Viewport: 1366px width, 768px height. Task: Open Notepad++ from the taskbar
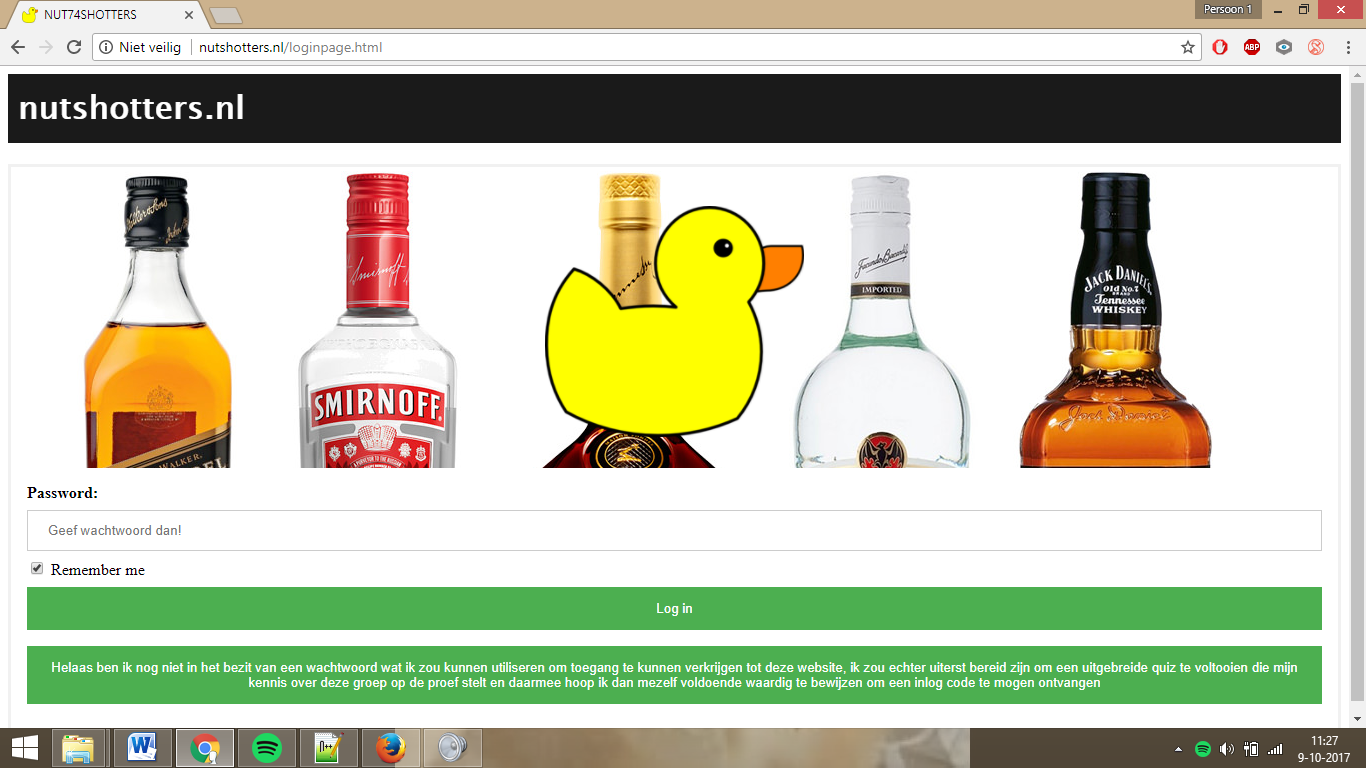tap(329, 748)
